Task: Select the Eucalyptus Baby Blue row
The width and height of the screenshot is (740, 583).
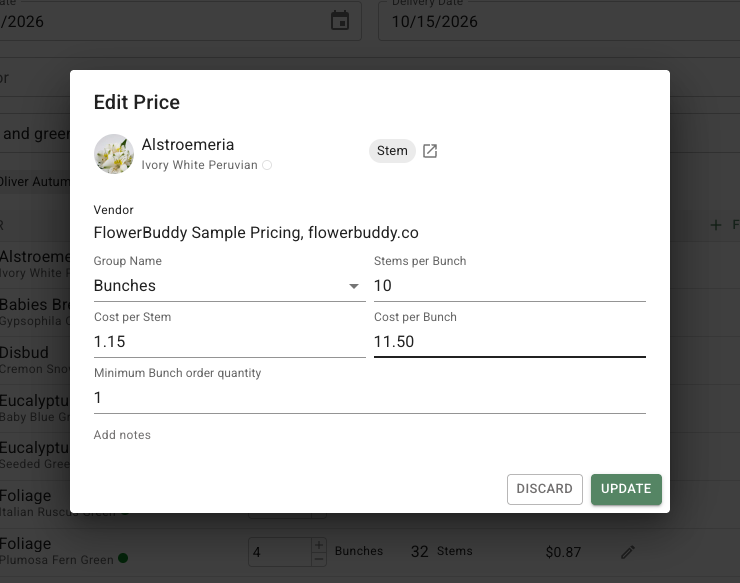Action: click(x=35, y=408)
